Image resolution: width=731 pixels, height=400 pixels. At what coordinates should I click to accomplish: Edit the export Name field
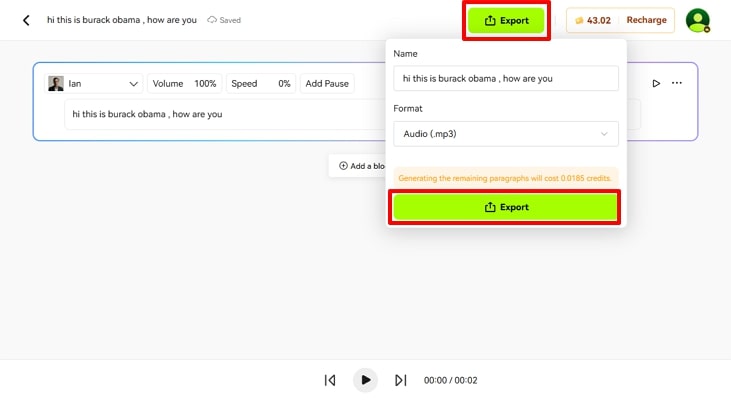pyautogui.click(x=506, y=78)
